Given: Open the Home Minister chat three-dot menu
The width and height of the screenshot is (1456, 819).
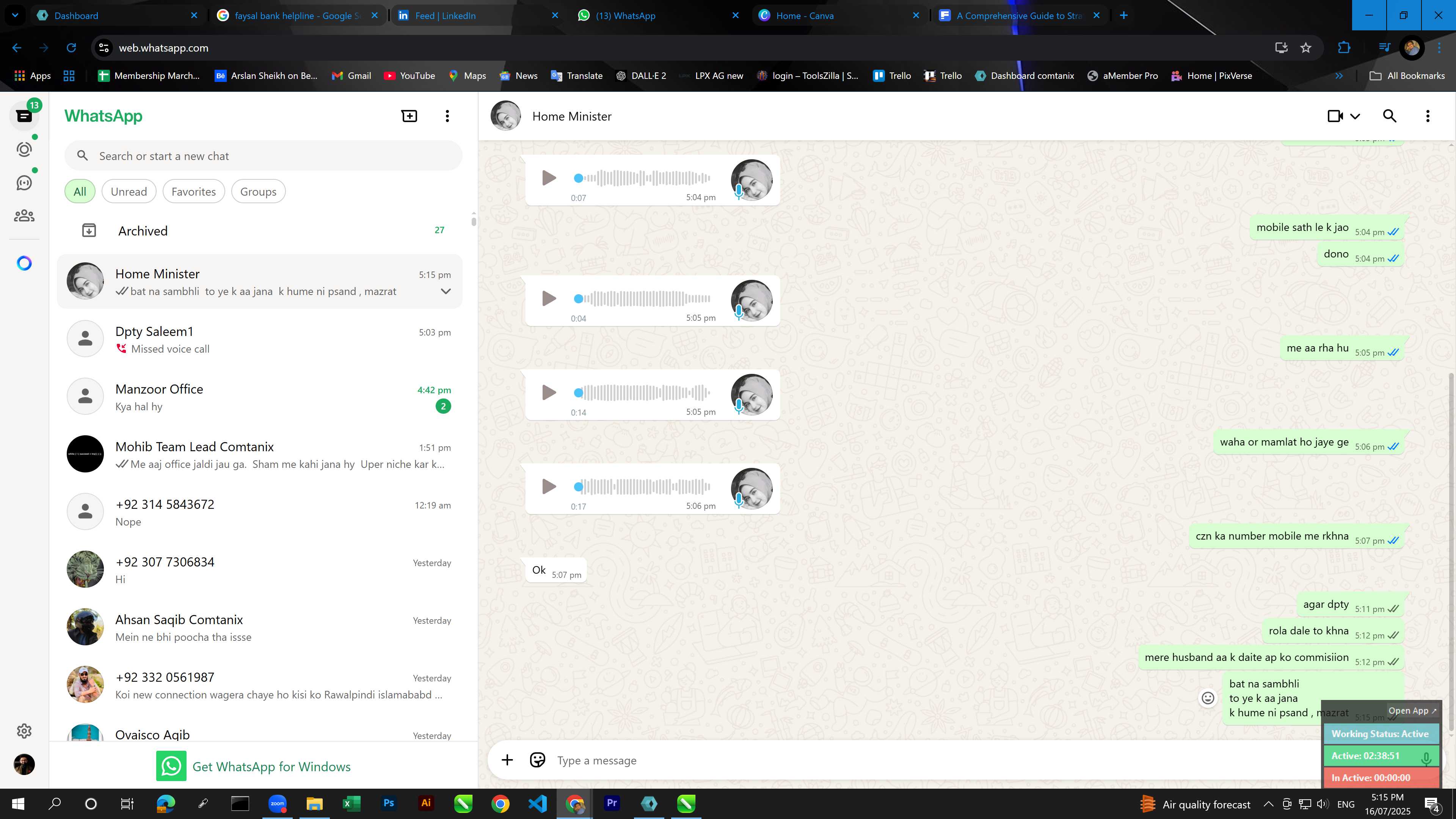Looking at the screenshot, I should (x=1428, y=116).
